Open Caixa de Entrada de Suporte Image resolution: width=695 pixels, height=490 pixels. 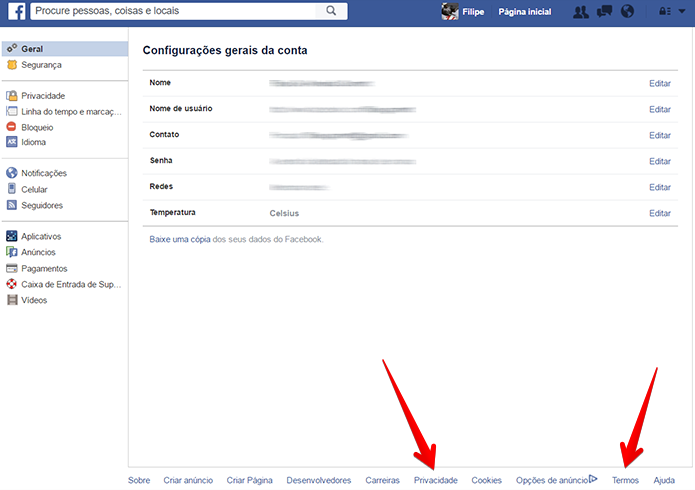coord(71,284)
